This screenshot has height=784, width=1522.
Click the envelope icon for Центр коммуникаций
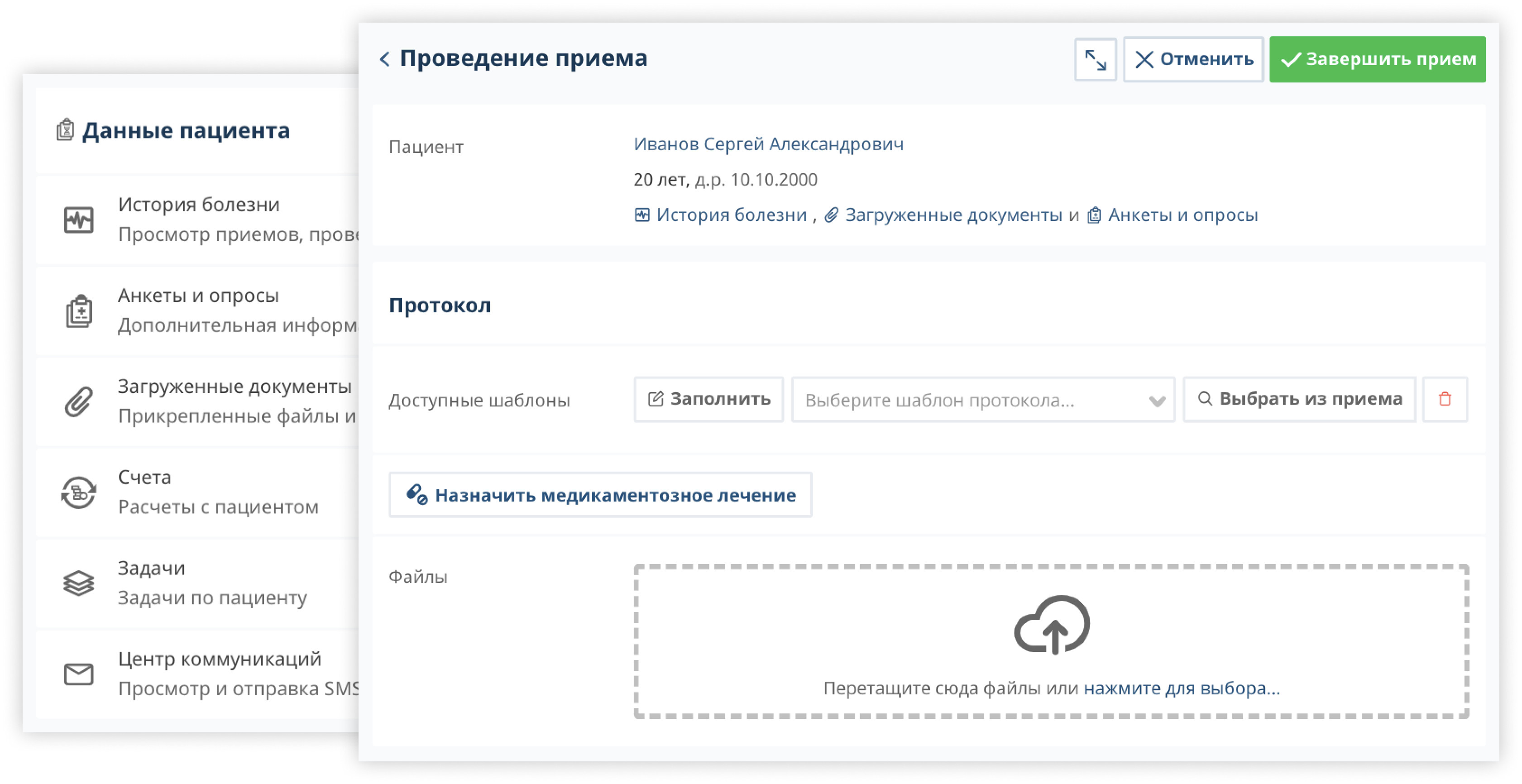pos(79,674)
